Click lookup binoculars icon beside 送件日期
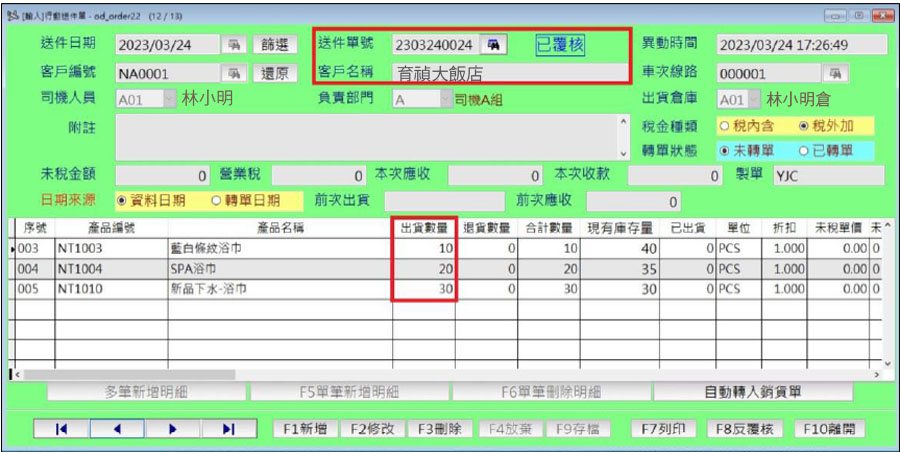The height and width of the screenshot is (452, 900). [234, 45]
